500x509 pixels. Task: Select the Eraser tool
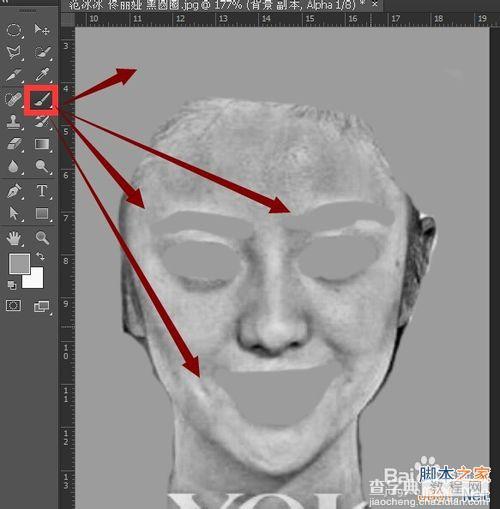click(14, 144)
